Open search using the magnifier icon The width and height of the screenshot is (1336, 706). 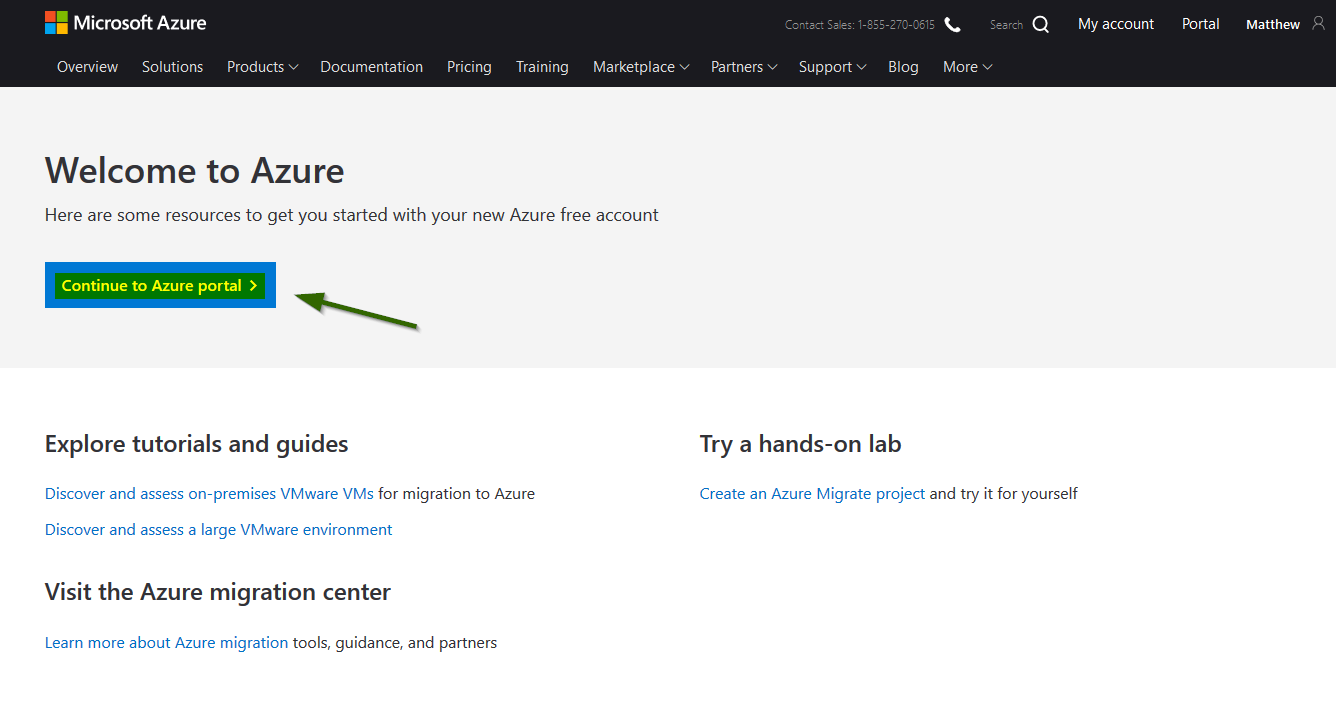(x=1041, y=23)
